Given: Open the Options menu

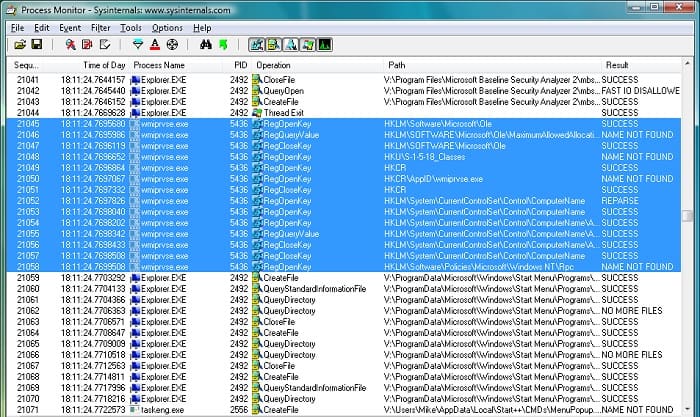Looking at the screenshot, I should click(167, 28).
